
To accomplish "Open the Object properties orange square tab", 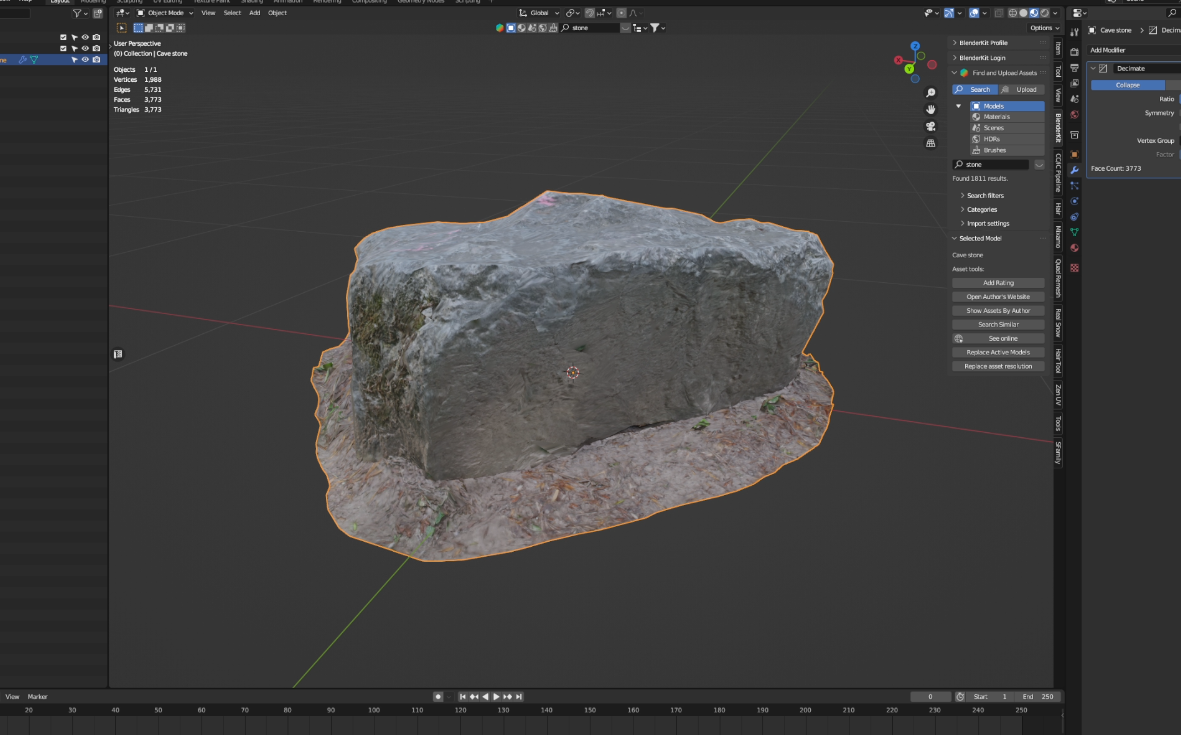I will click(x=1074, y=154).
